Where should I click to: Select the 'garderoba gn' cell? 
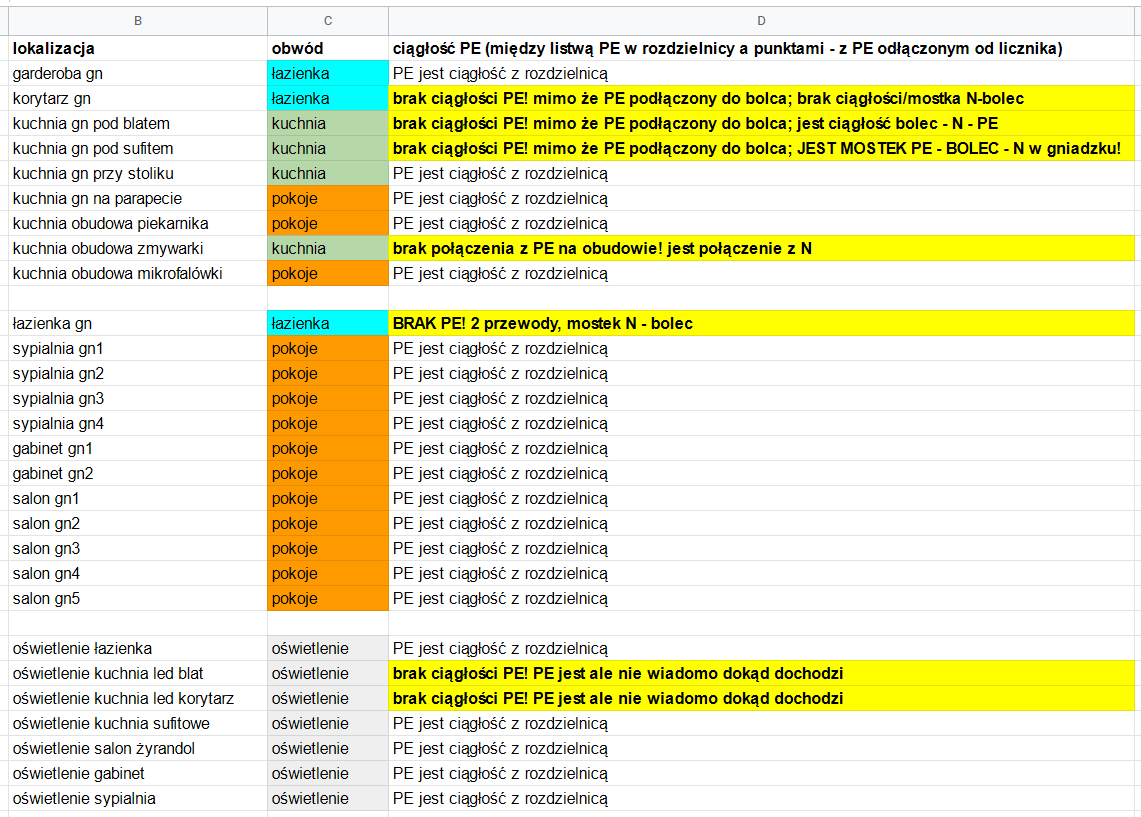(x=137, y=73)
